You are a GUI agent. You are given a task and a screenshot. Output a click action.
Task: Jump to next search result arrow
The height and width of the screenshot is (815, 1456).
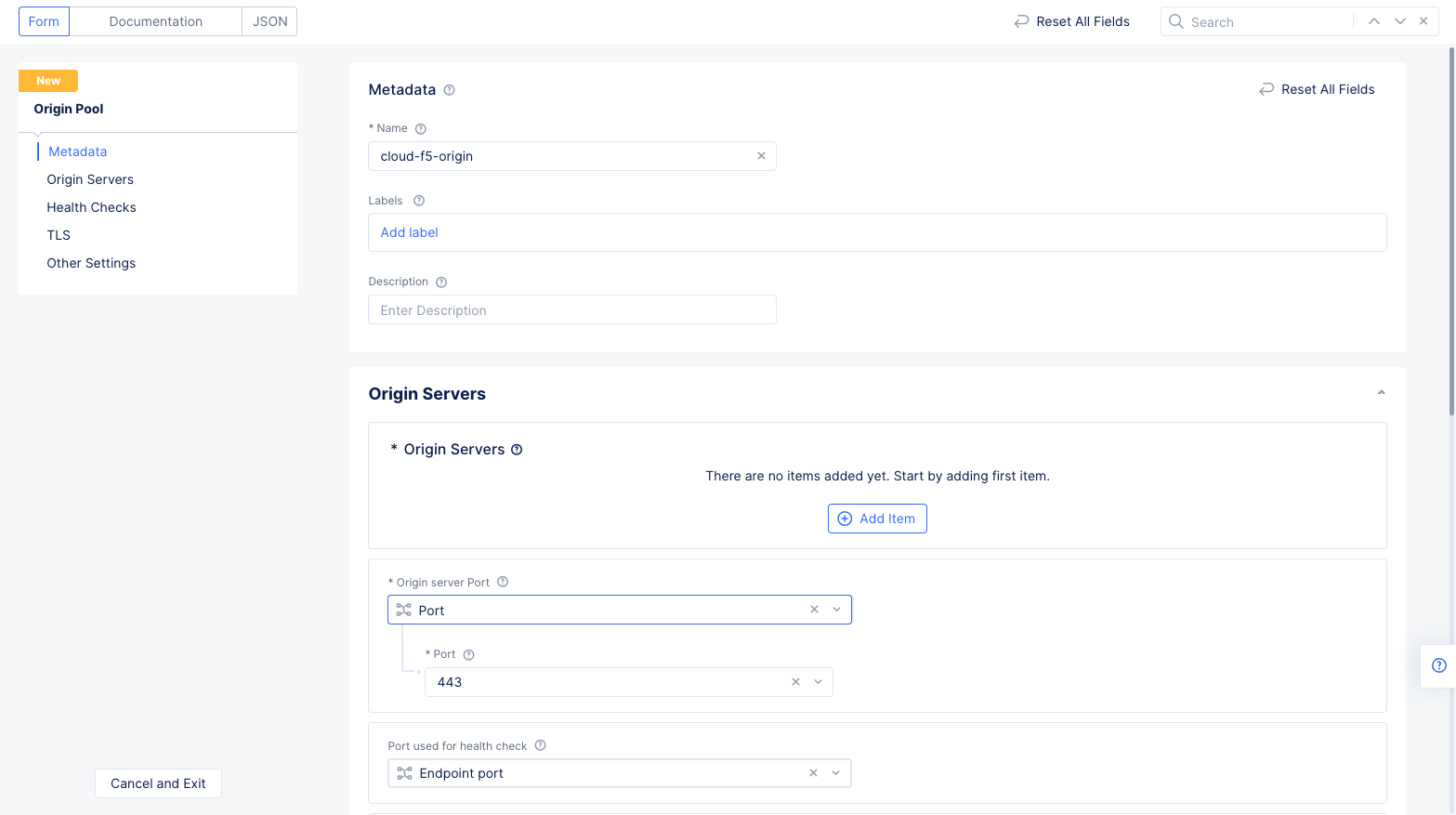(x=1399, y=21)
